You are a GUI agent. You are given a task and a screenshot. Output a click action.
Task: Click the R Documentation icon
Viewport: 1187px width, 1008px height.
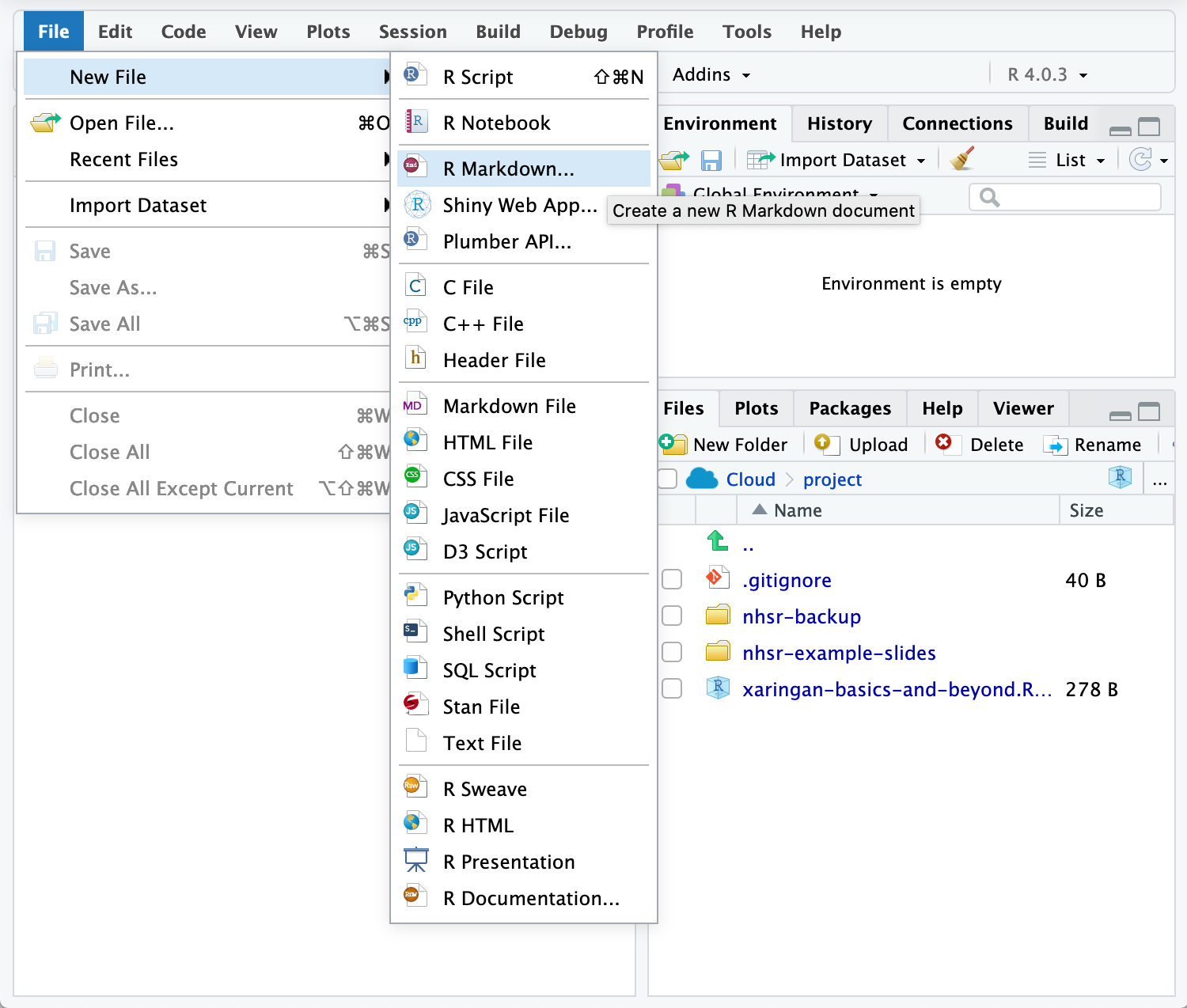pos(415,896)
